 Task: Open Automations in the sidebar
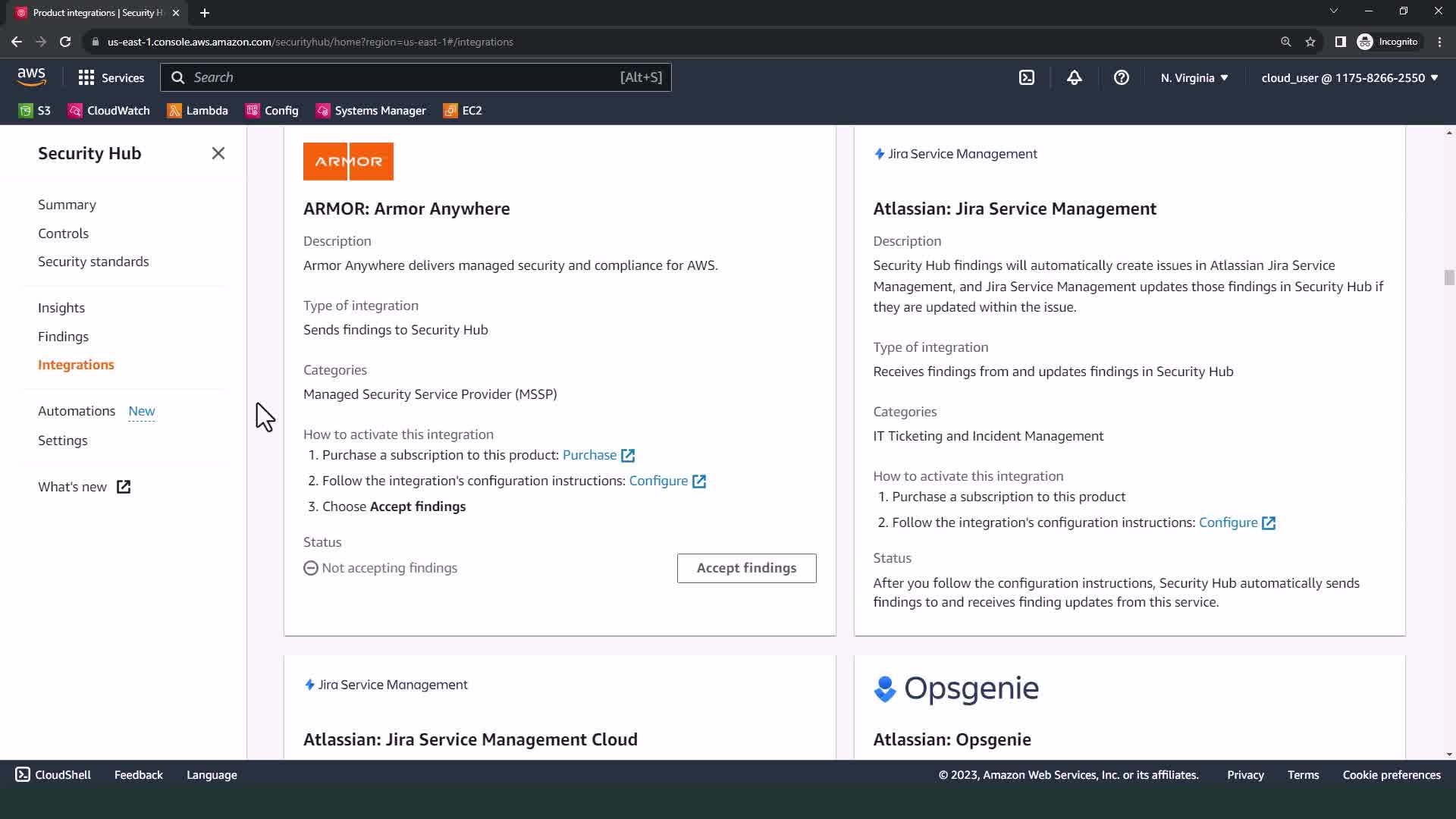[x=77, y=410]
